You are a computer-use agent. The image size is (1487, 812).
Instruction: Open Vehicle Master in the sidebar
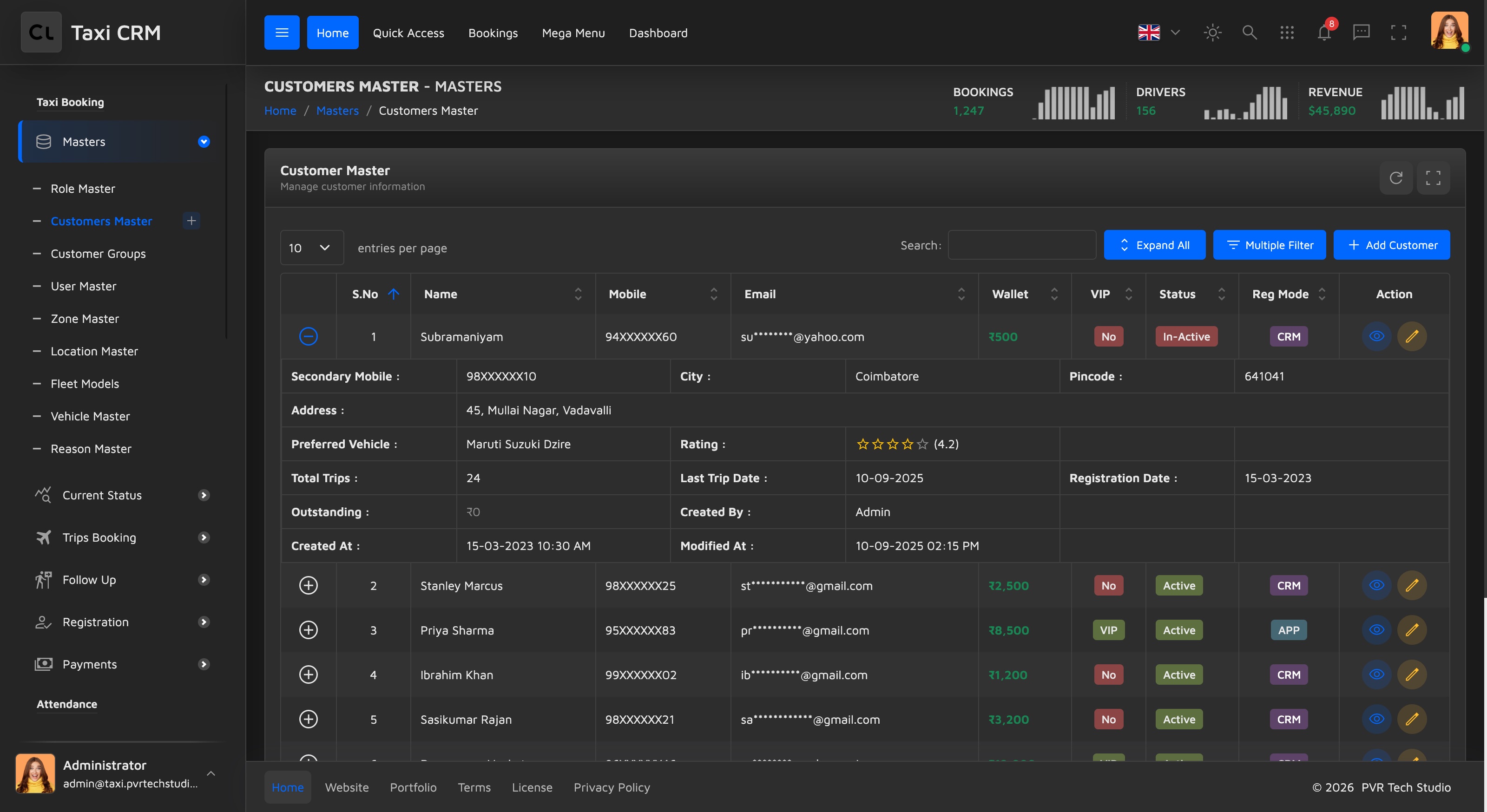point(90,416)
